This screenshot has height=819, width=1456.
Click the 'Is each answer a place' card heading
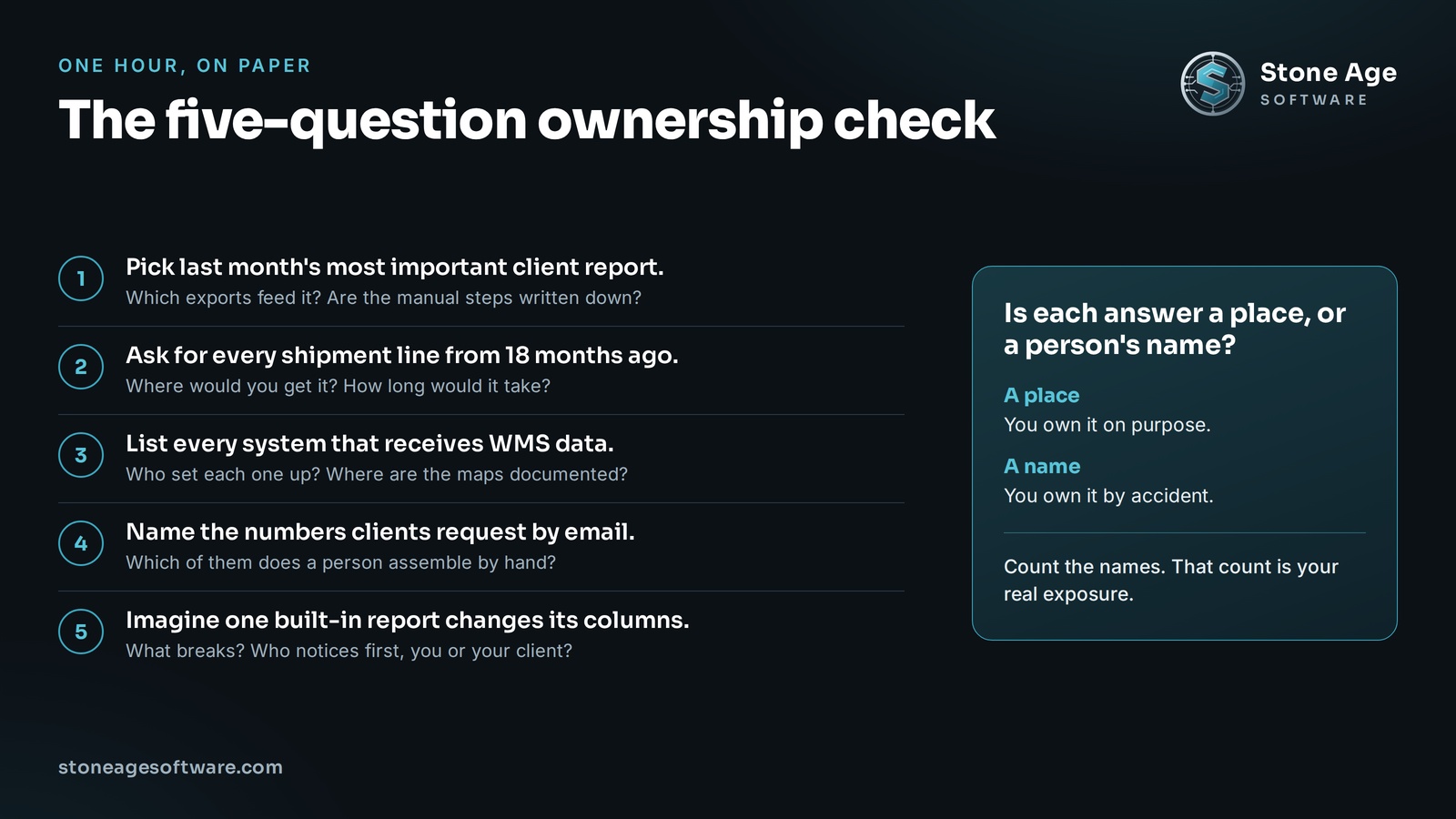(1175, 329)
